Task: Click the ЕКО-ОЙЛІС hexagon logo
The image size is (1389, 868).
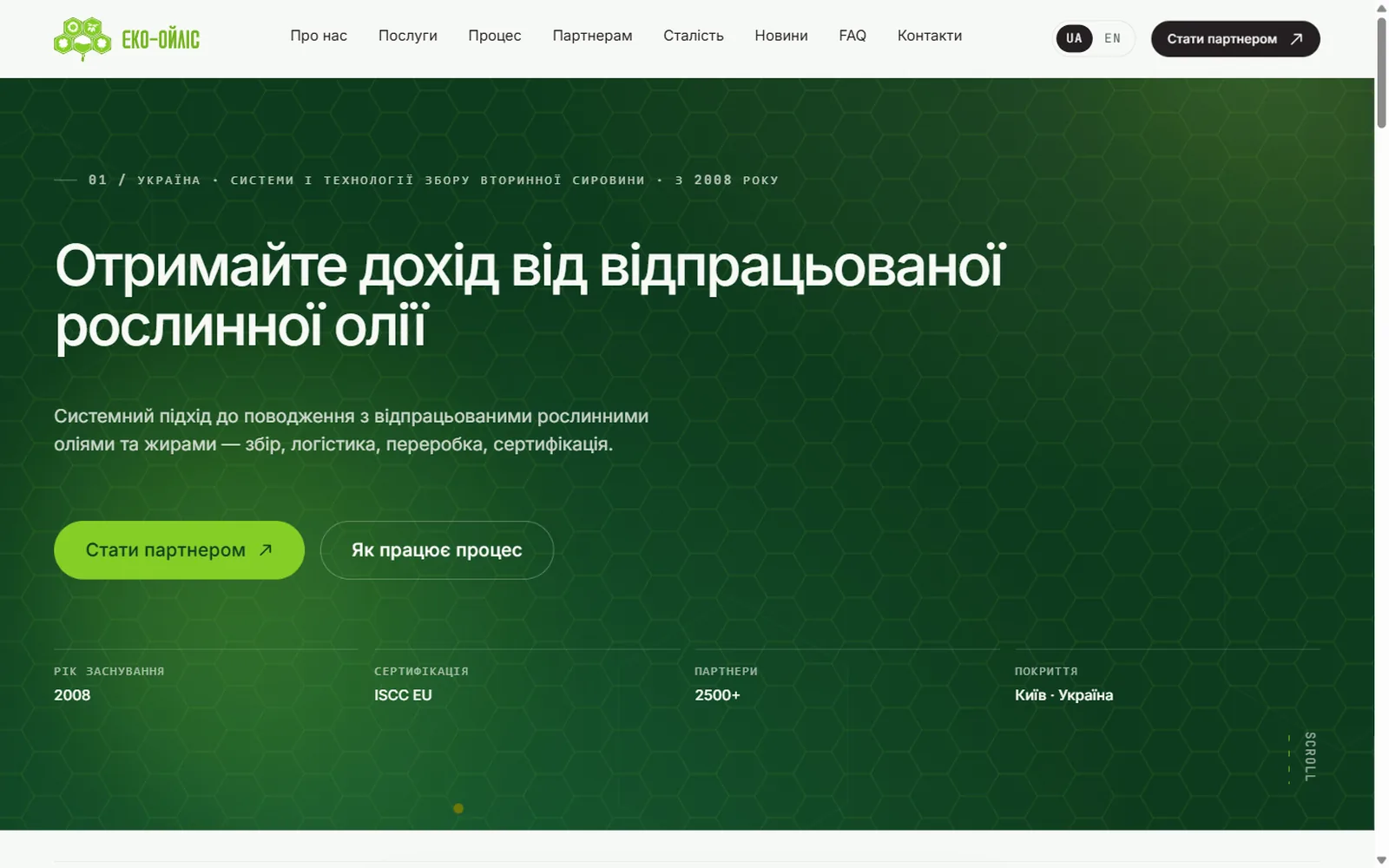Action: [x=127, y=39]
